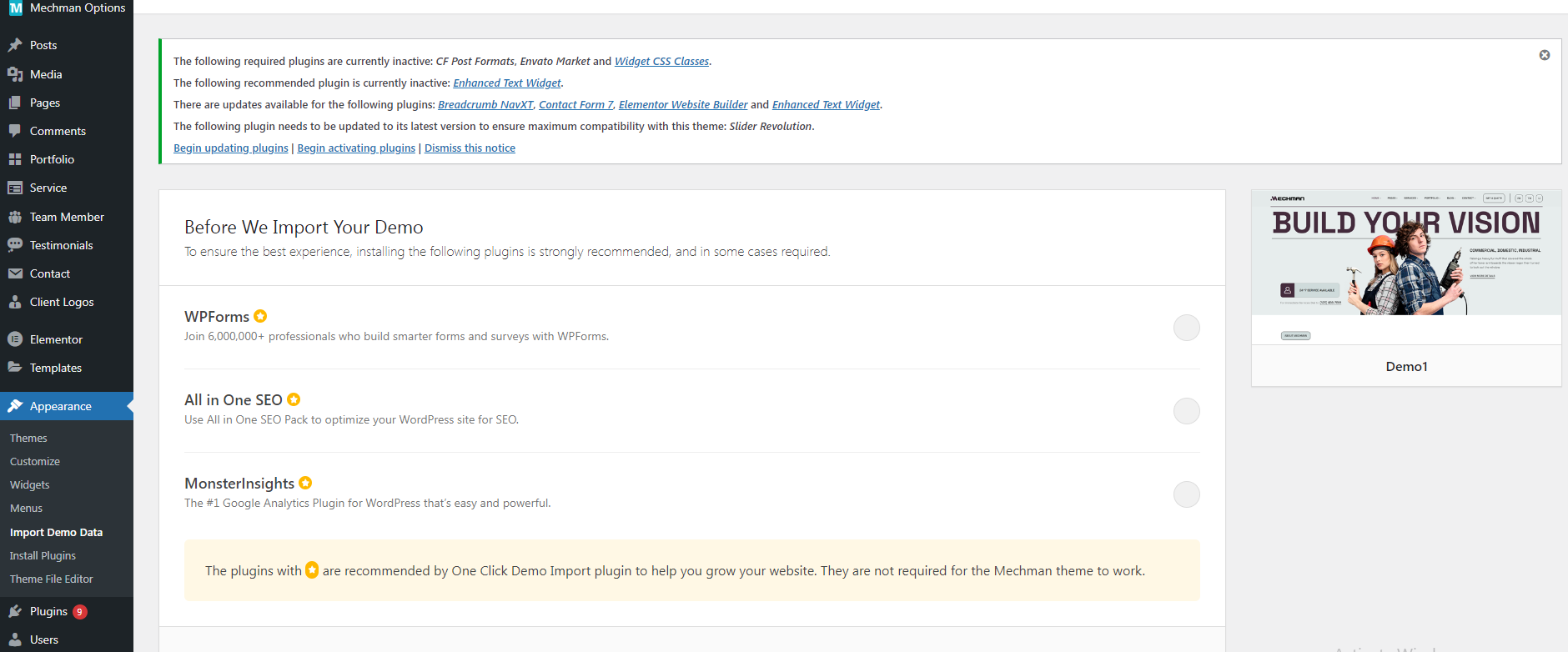Click the Begin updating plugins link

point(231,148)
